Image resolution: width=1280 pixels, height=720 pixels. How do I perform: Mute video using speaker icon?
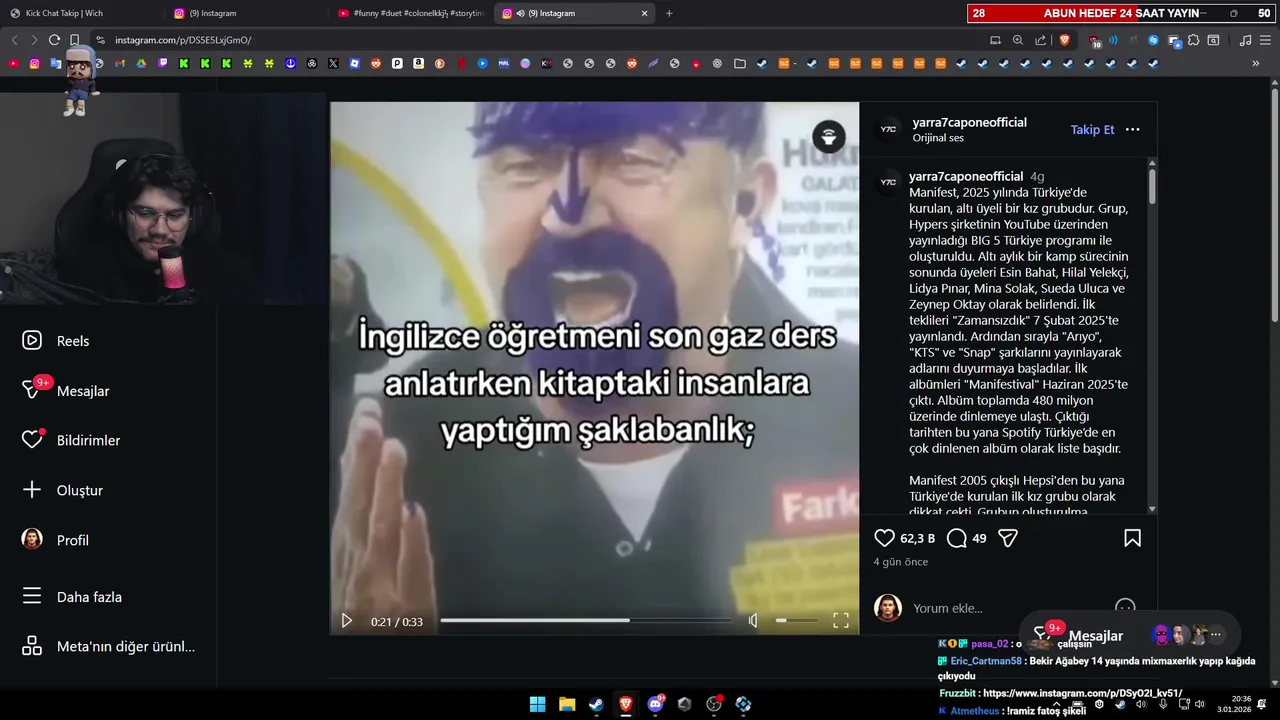click(753, 621)
